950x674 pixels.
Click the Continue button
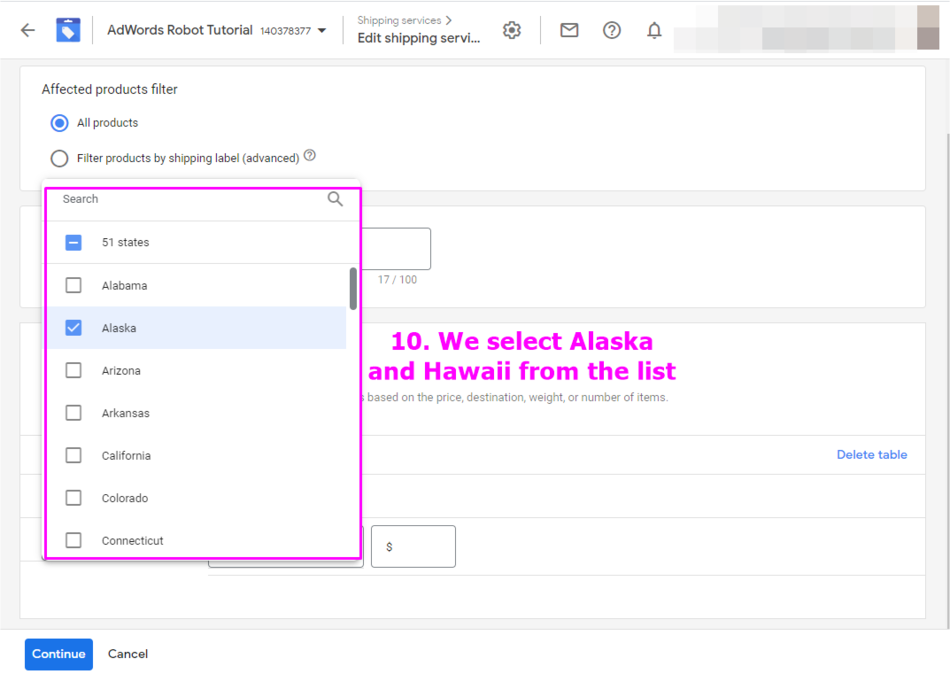pos(59,654)
